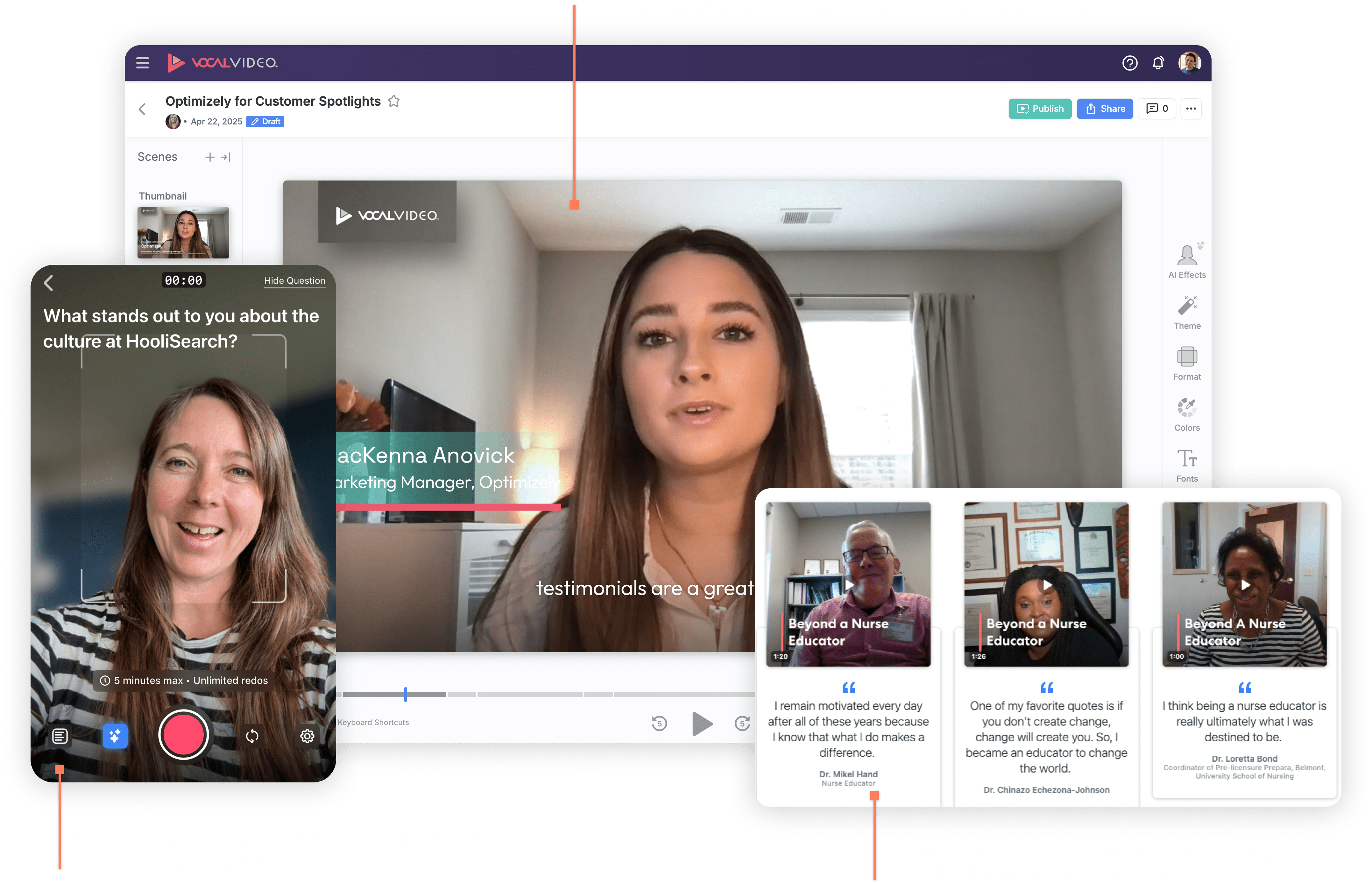
Task: Click the name "Dr. Loretta Bond"
Action: click(1245, 759)
